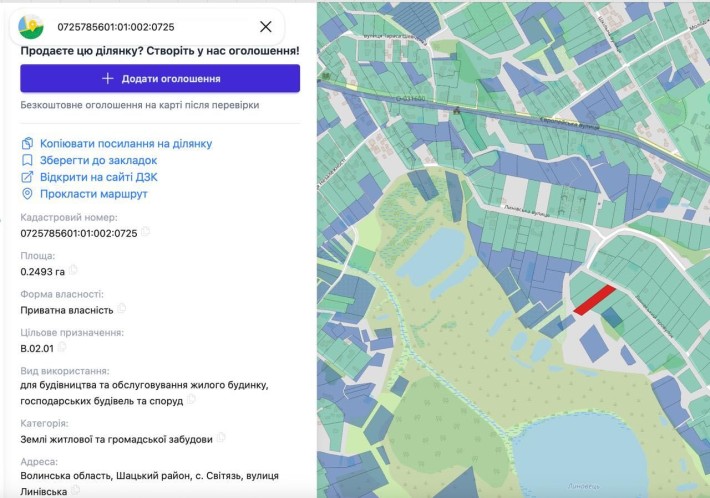The height and width of the screenshot is (498, 710).
Task: Close the parcel info panel
Action: click(266, 27)
